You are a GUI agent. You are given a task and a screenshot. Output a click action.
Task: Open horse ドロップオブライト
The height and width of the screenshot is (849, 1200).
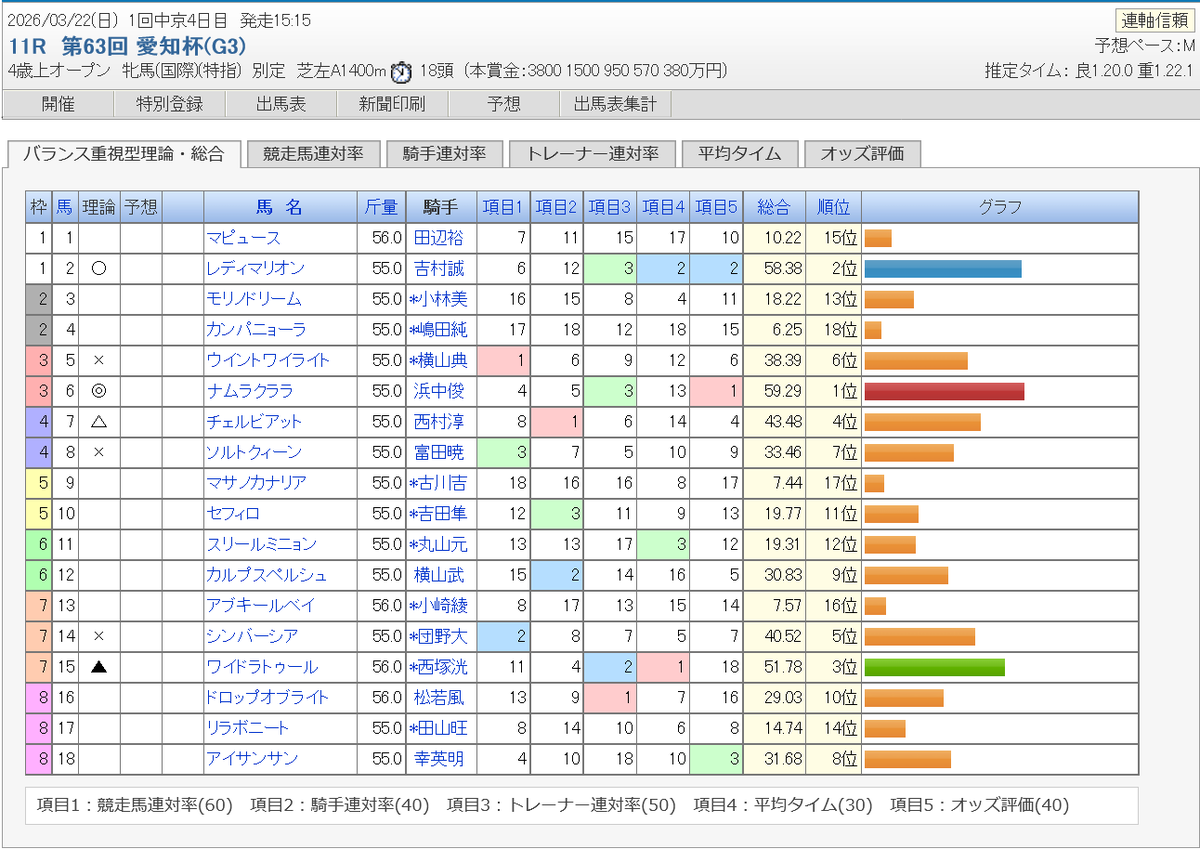267,697
